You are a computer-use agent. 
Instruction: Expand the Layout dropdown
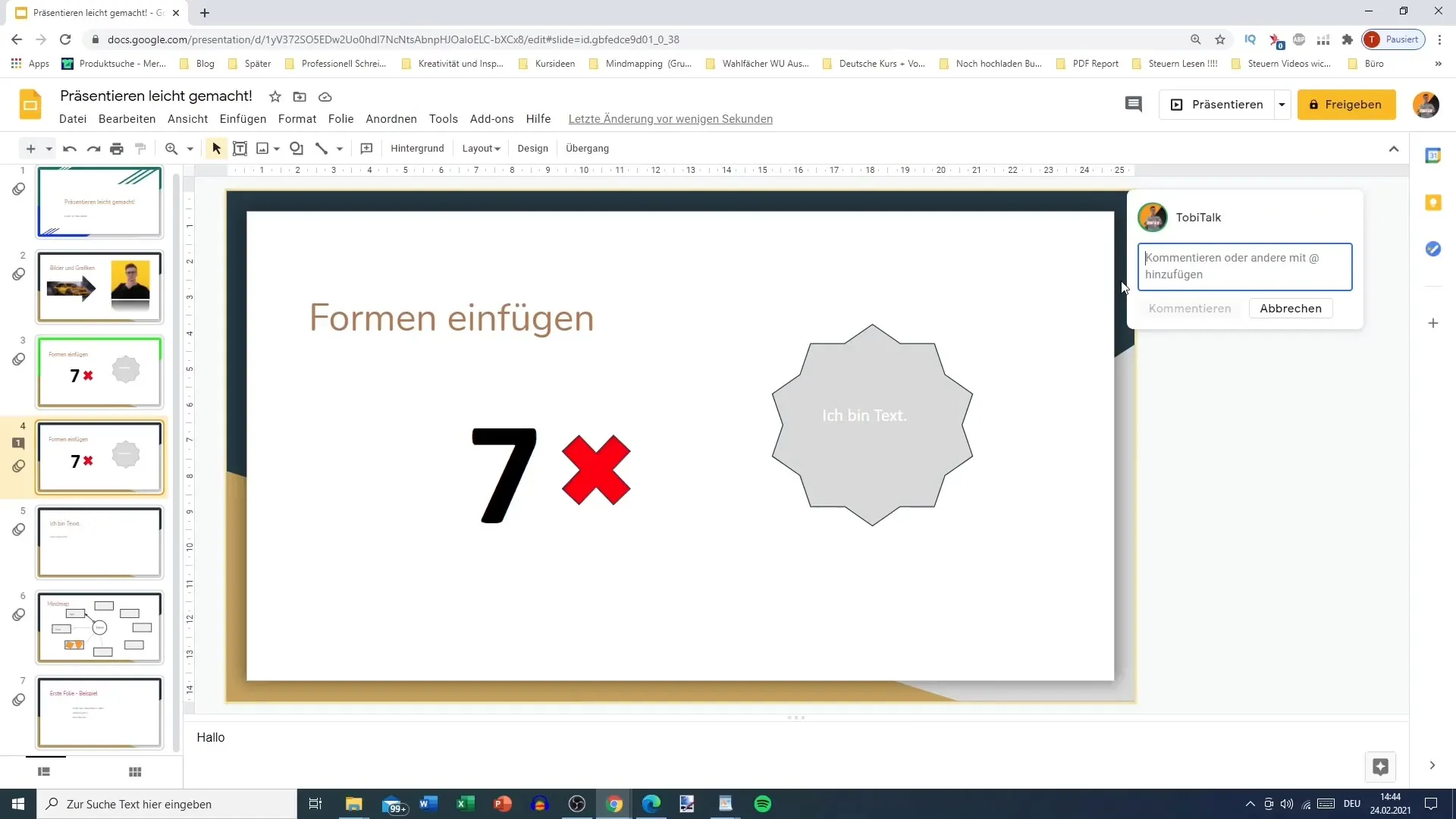click(480, 148)
